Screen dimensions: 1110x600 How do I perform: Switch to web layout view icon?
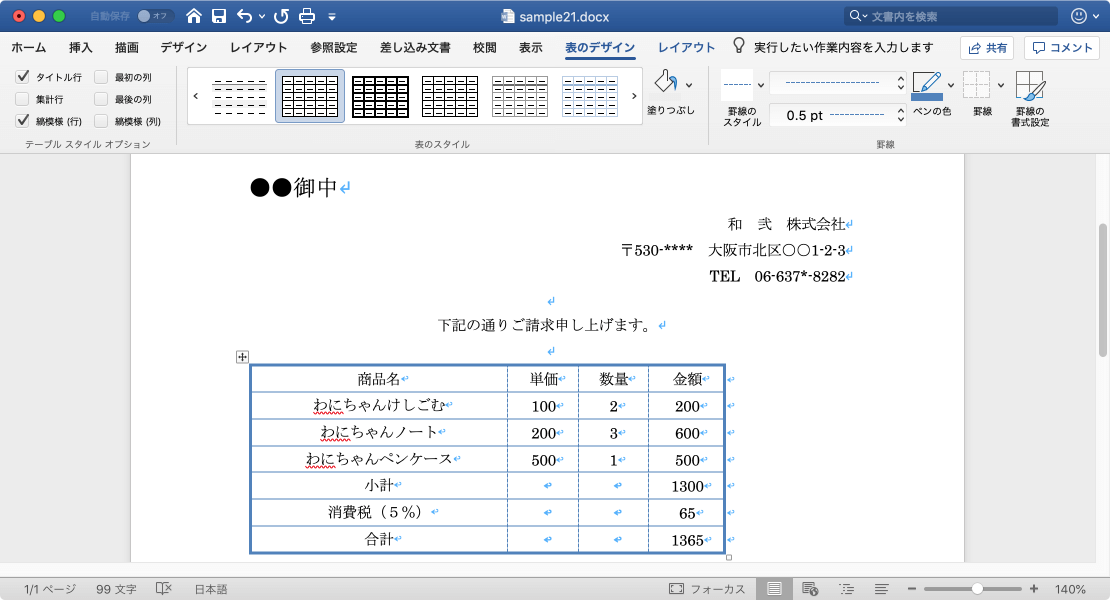(811, 589)
